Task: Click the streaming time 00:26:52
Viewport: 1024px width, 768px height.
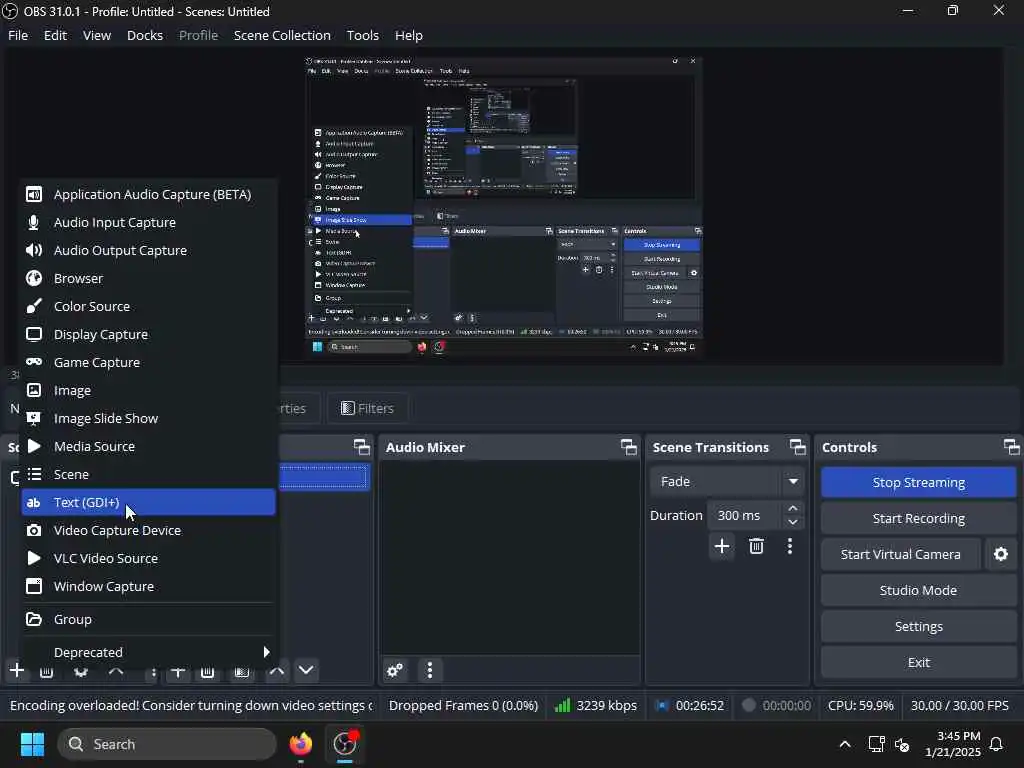Action: 699,705
